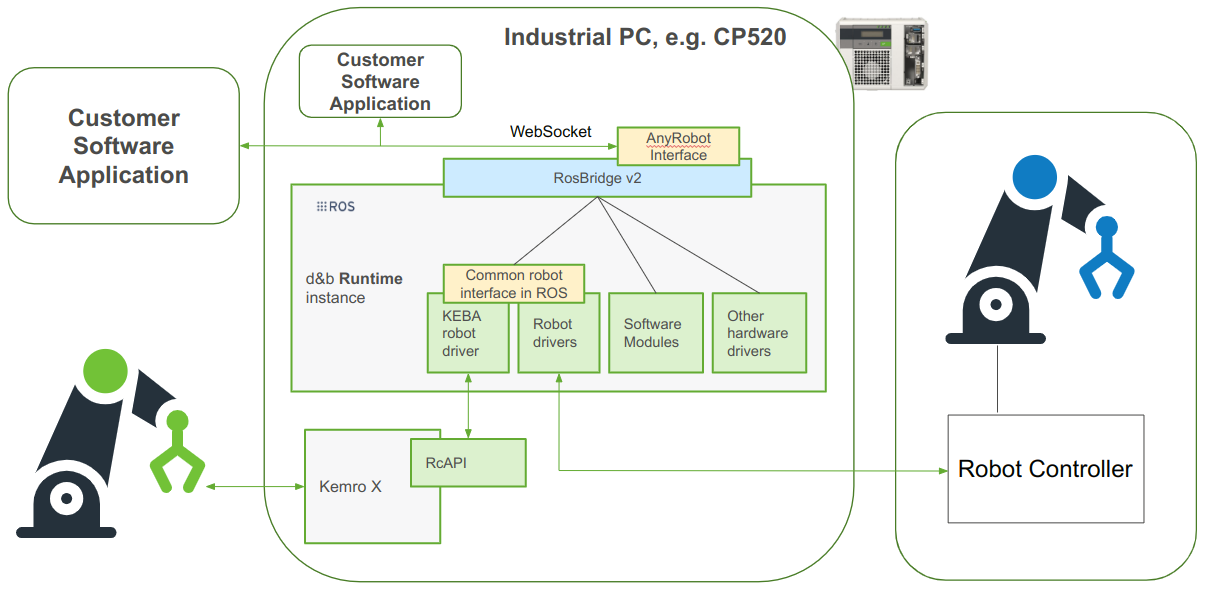Select the blue gripper claw icon
This screenshot has width=1209, height=602.
point(1106,257)
